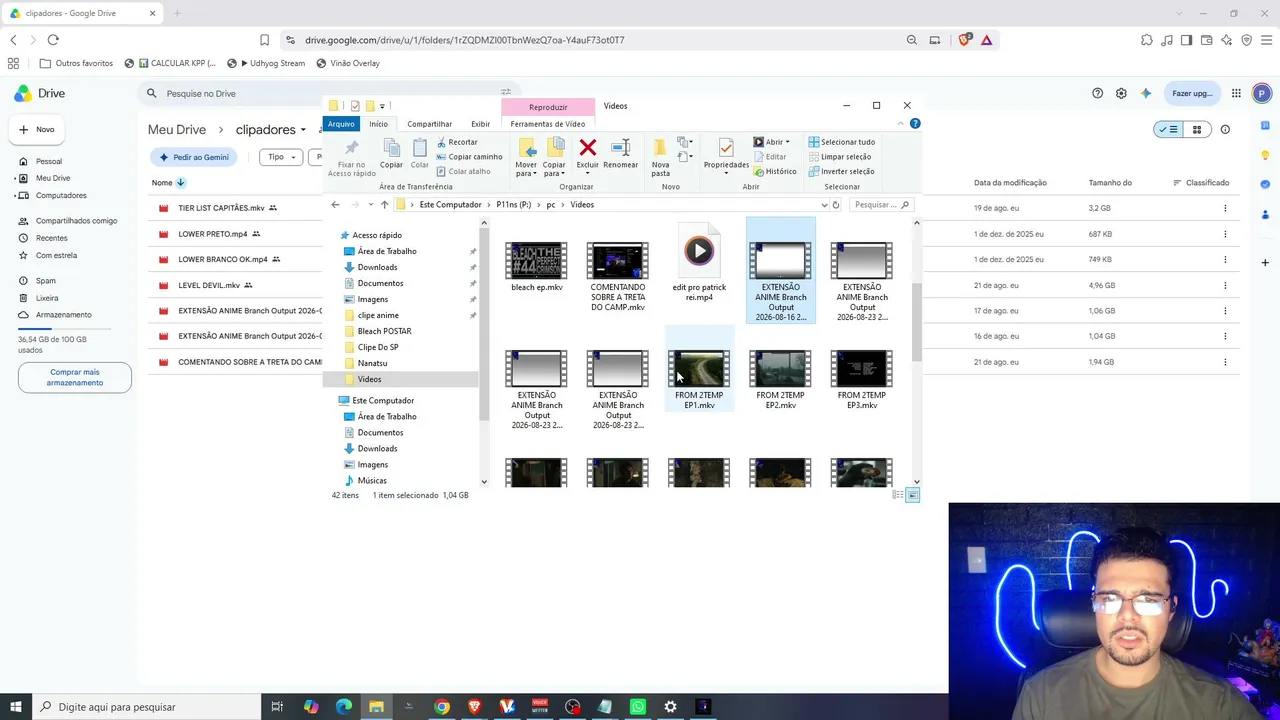The width and height of the screenshot is (1280, 720).
Task: Open Propriedades from the ribbon
Action: 726,154
